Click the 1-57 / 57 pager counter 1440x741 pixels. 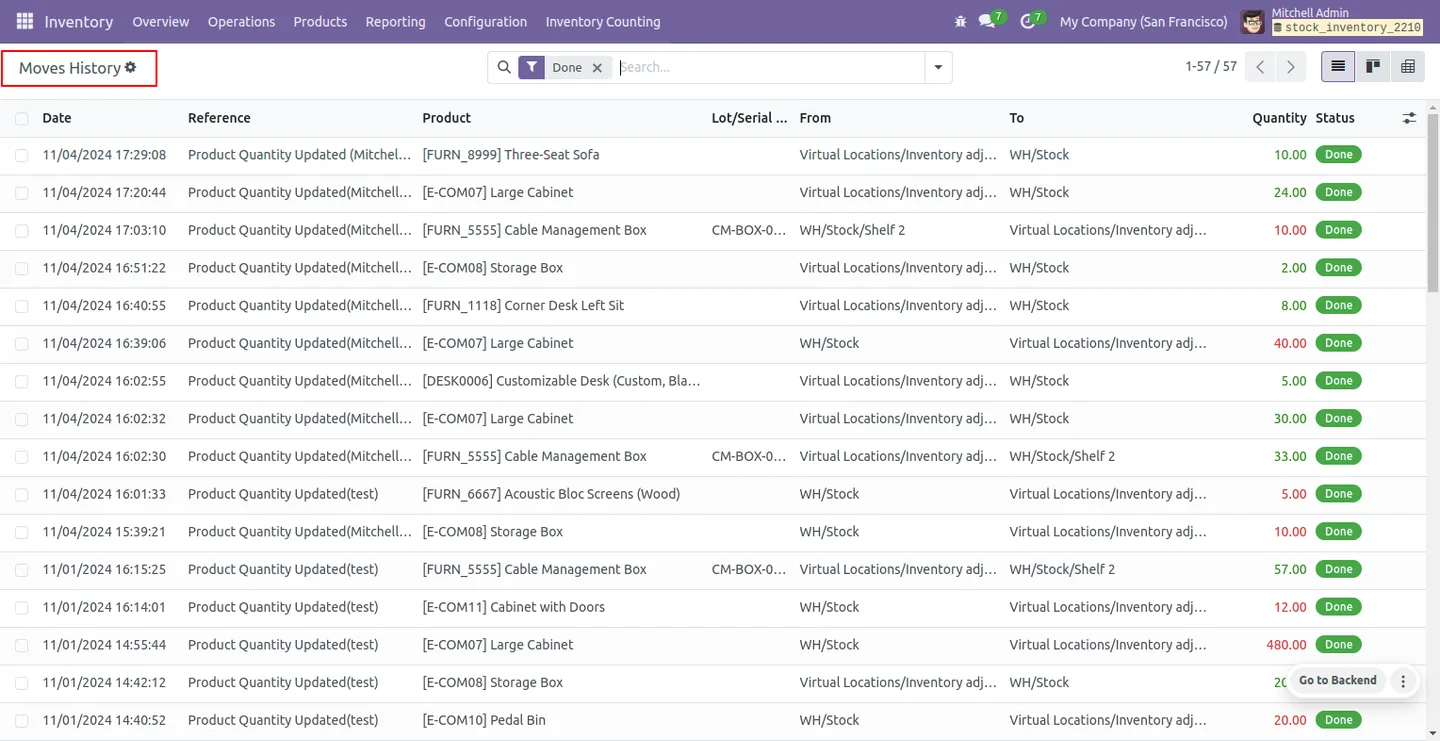click(1211, 67)
